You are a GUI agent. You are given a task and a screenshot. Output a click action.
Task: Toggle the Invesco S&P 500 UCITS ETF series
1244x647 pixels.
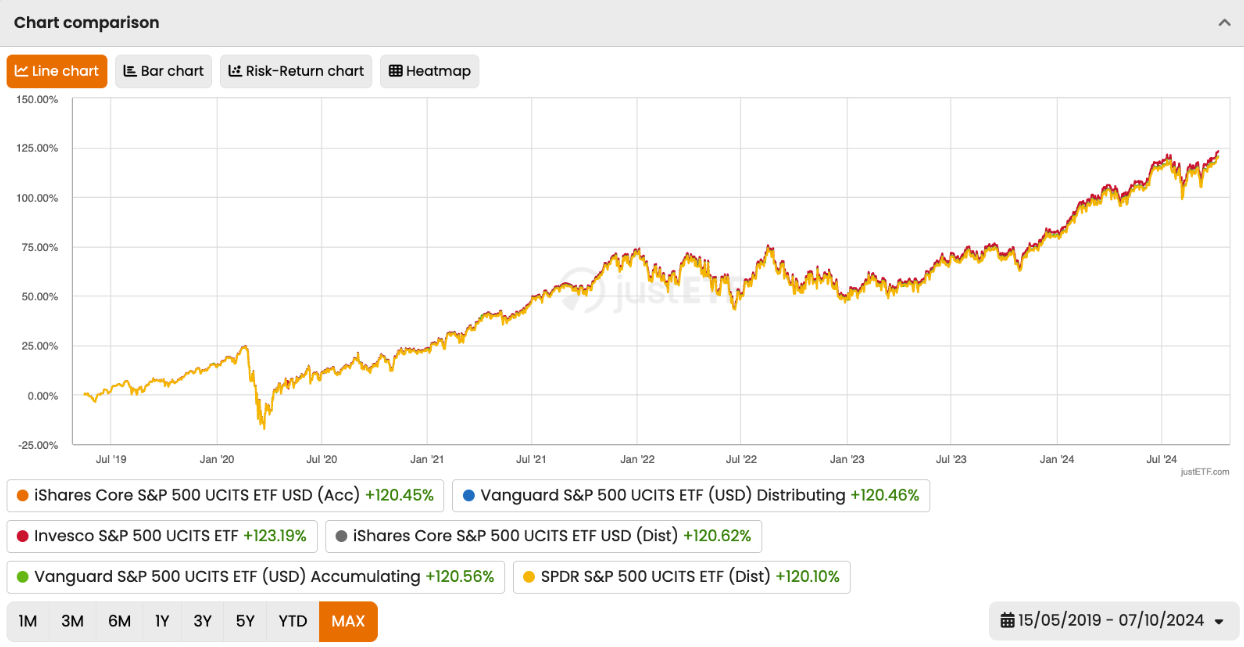pyautogui.click(x=160, y=536)
